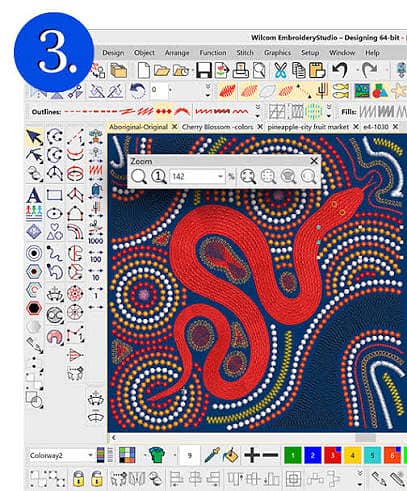Click the green T-shirt product icon
The height and width of the screenshot is (491, 407).
[158, 455]
